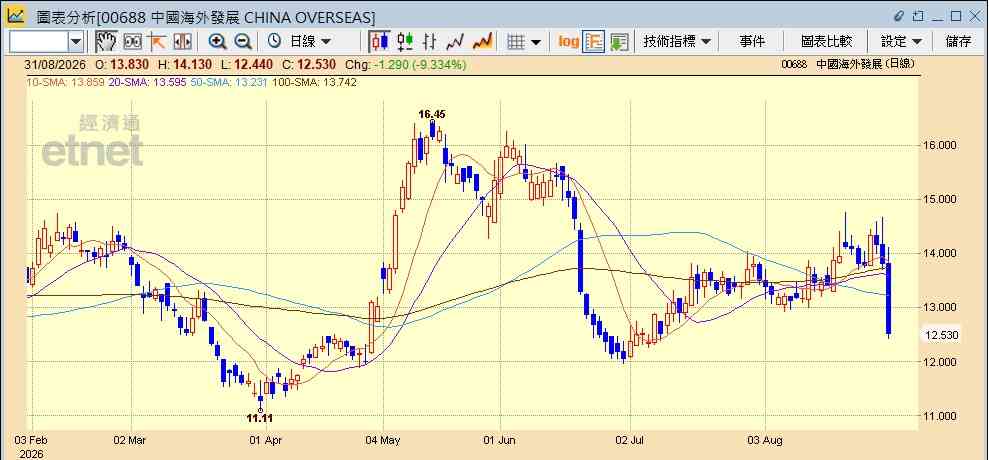This screenshot has height=460, width=989.
Task: Click the 16.45 high price label
Action: click(431, 114)
